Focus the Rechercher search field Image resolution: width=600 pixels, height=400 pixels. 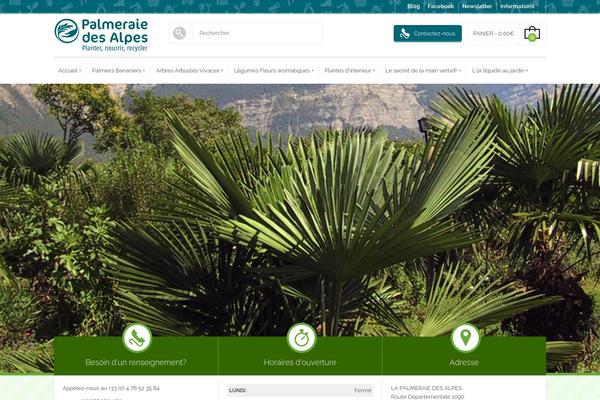257,33
